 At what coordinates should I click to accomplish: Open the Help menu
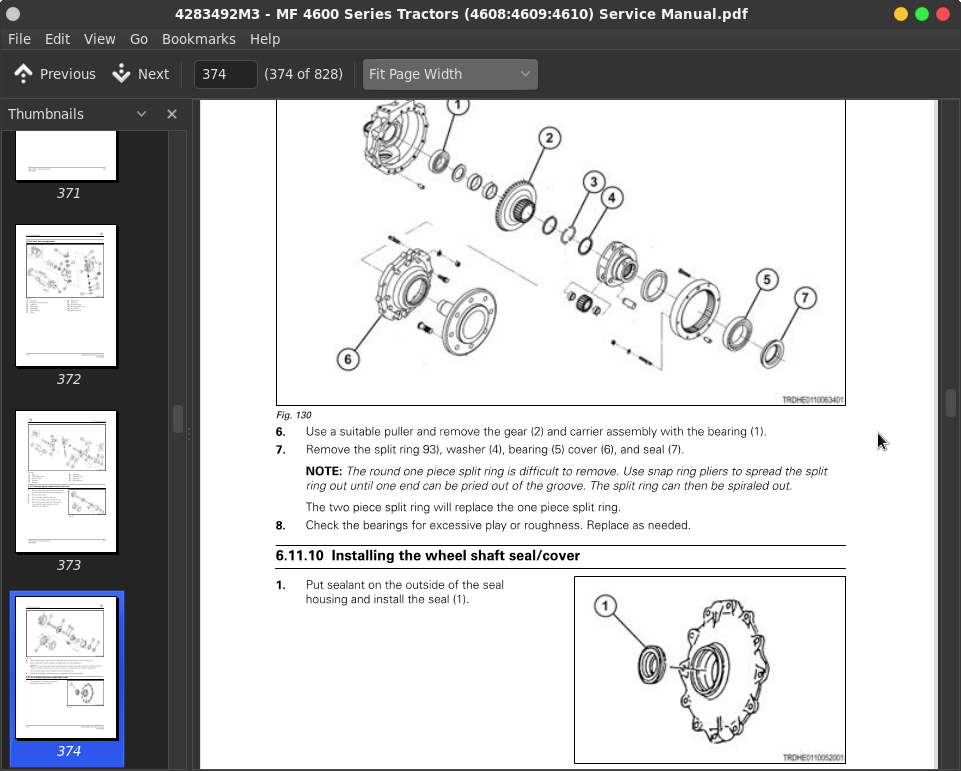265,39
